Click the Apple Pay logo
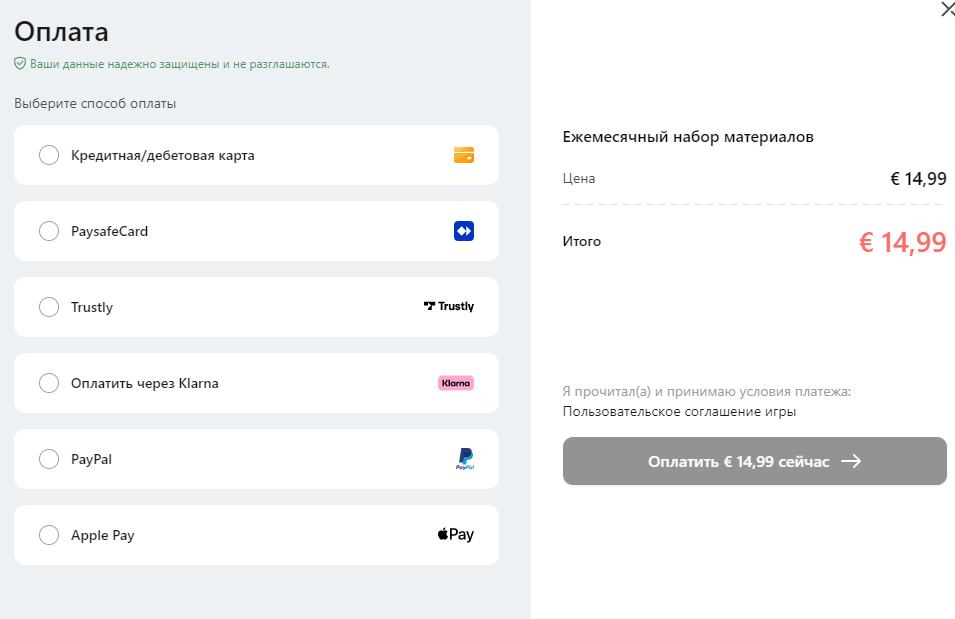This screenshot has width=955, height=619. click(x=456, y=535)
